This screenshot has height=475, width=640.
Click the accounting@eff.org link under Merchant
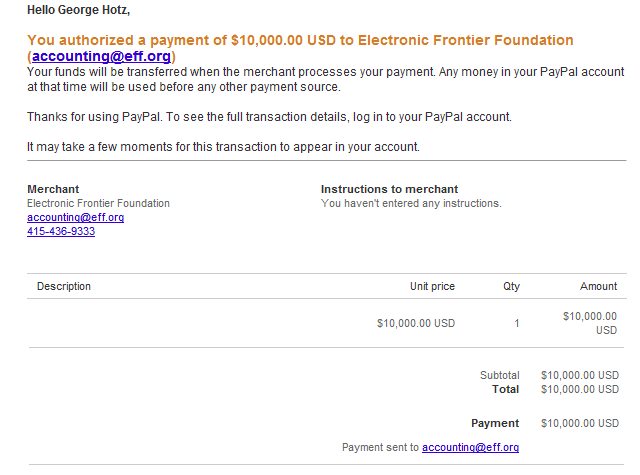(76, 218)
